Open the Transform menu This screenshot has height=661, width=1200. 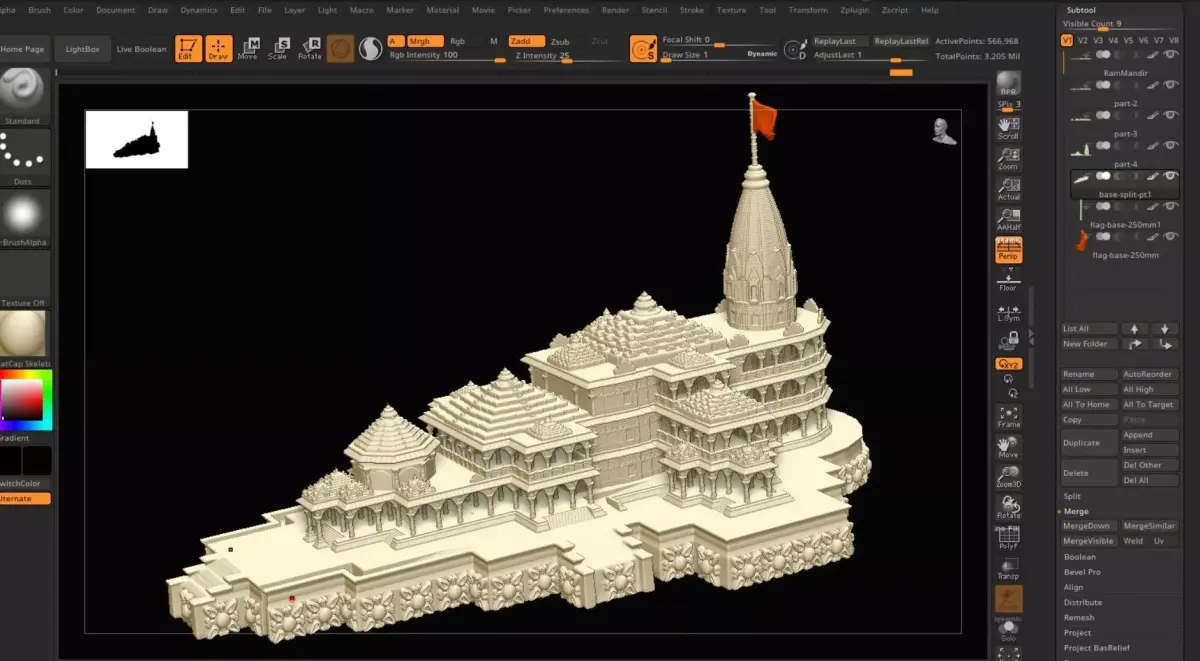(807, 10)
